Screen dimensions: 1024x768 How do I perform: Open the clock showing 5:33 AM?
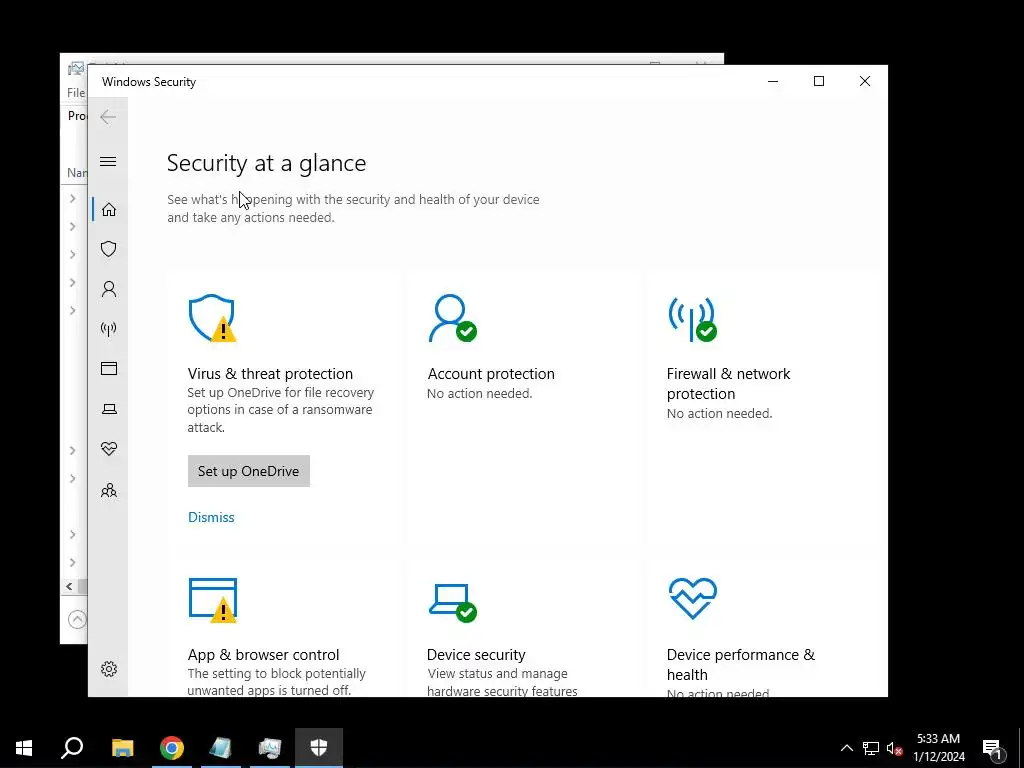[938, 748]
